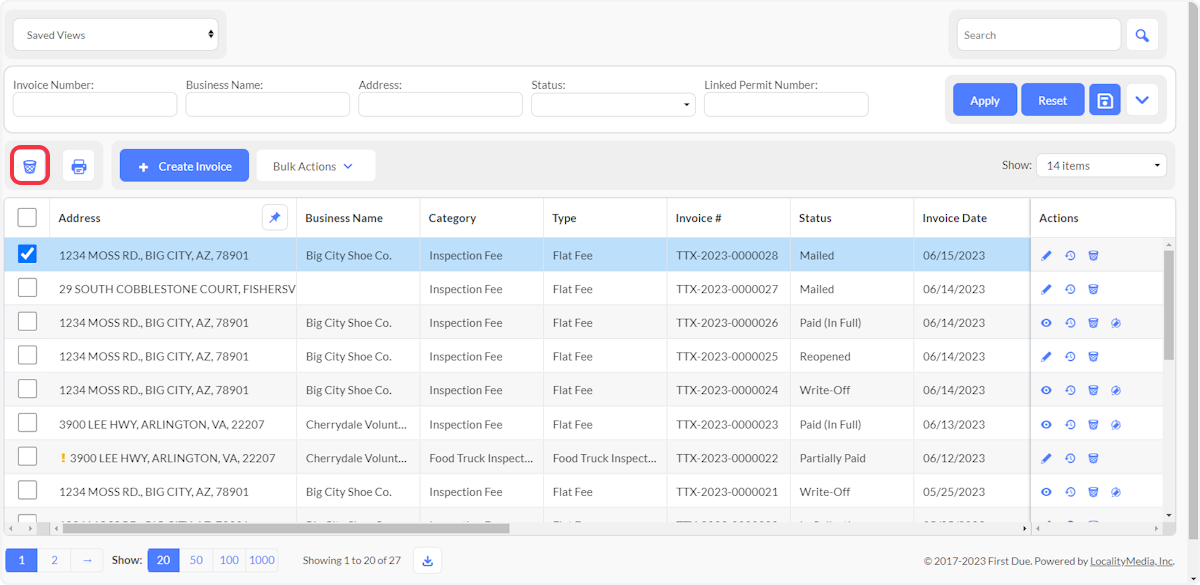The width and height of the screenshot is (1200, 585).
Task: Show 100 rows per page
Action: point(229,561)
